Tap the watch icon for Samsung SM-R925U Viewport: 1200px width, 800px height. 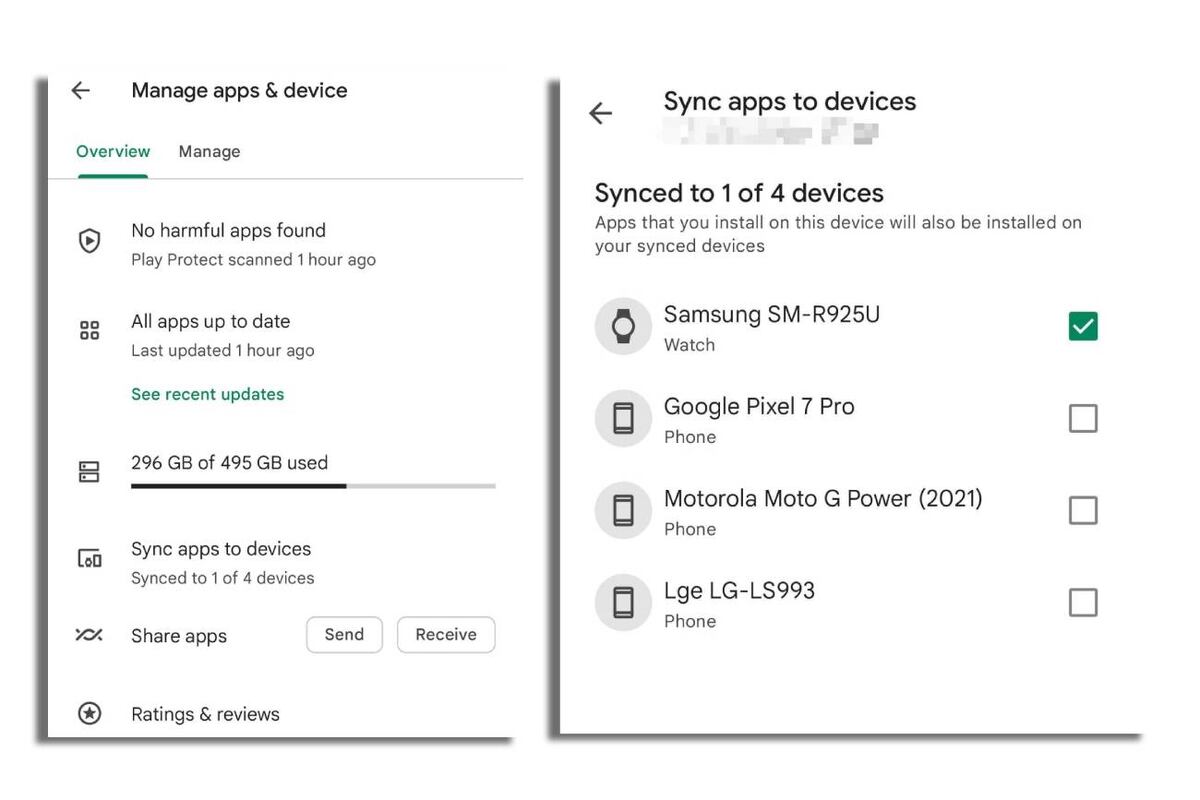(623, 326)
